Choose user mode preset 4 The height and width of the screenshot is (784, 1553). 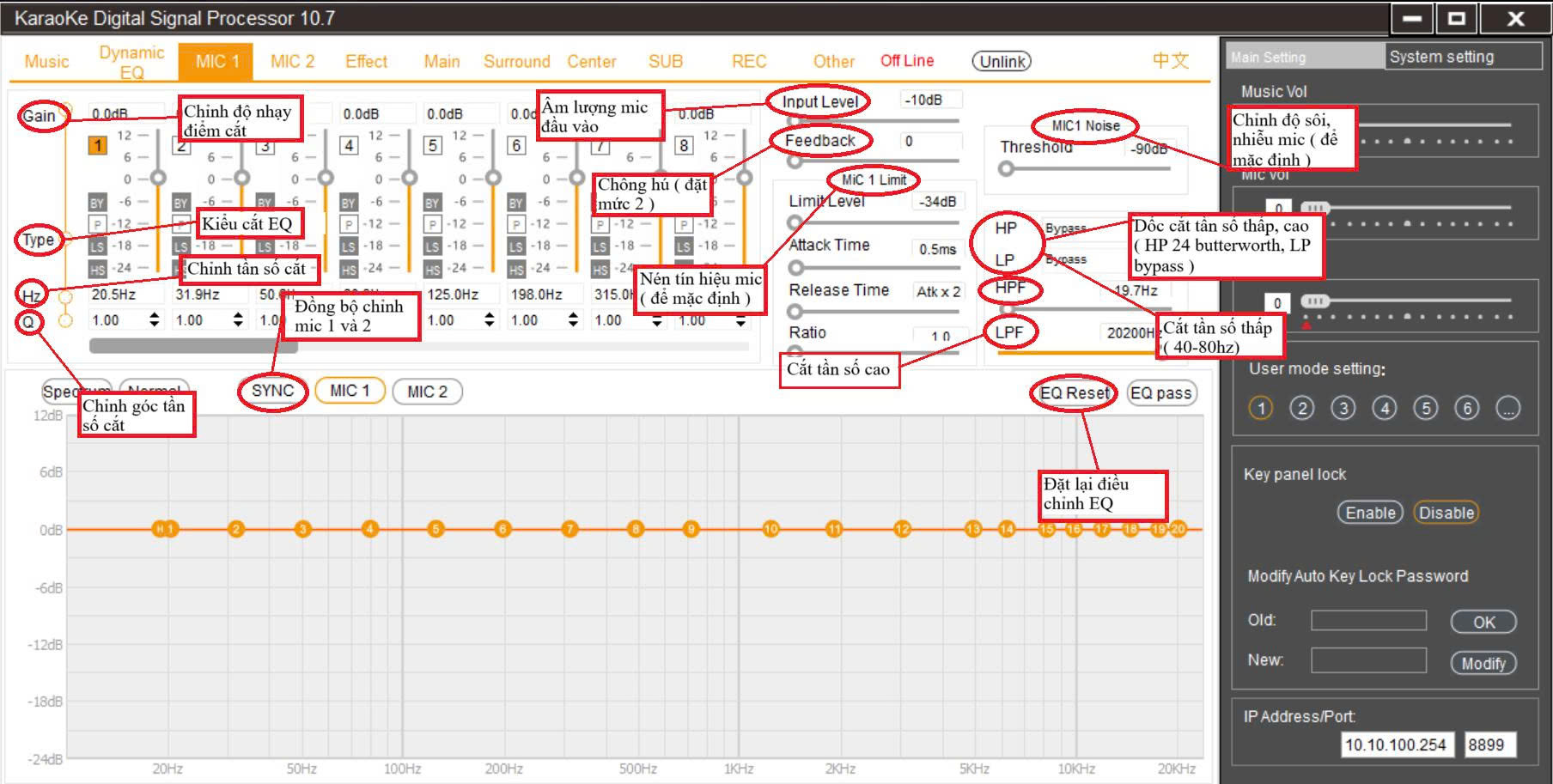[x=1385, y=408]
